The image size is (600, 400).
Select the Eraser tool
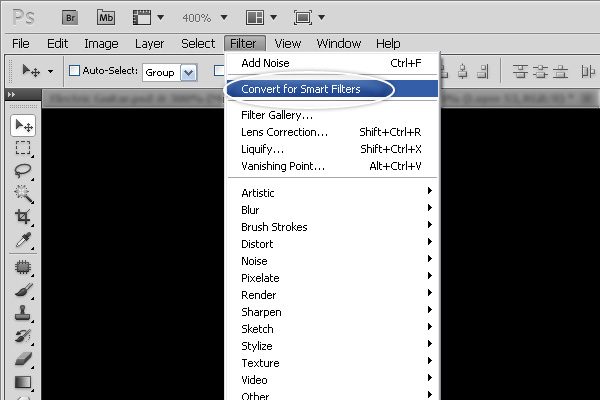pos(23,359)
